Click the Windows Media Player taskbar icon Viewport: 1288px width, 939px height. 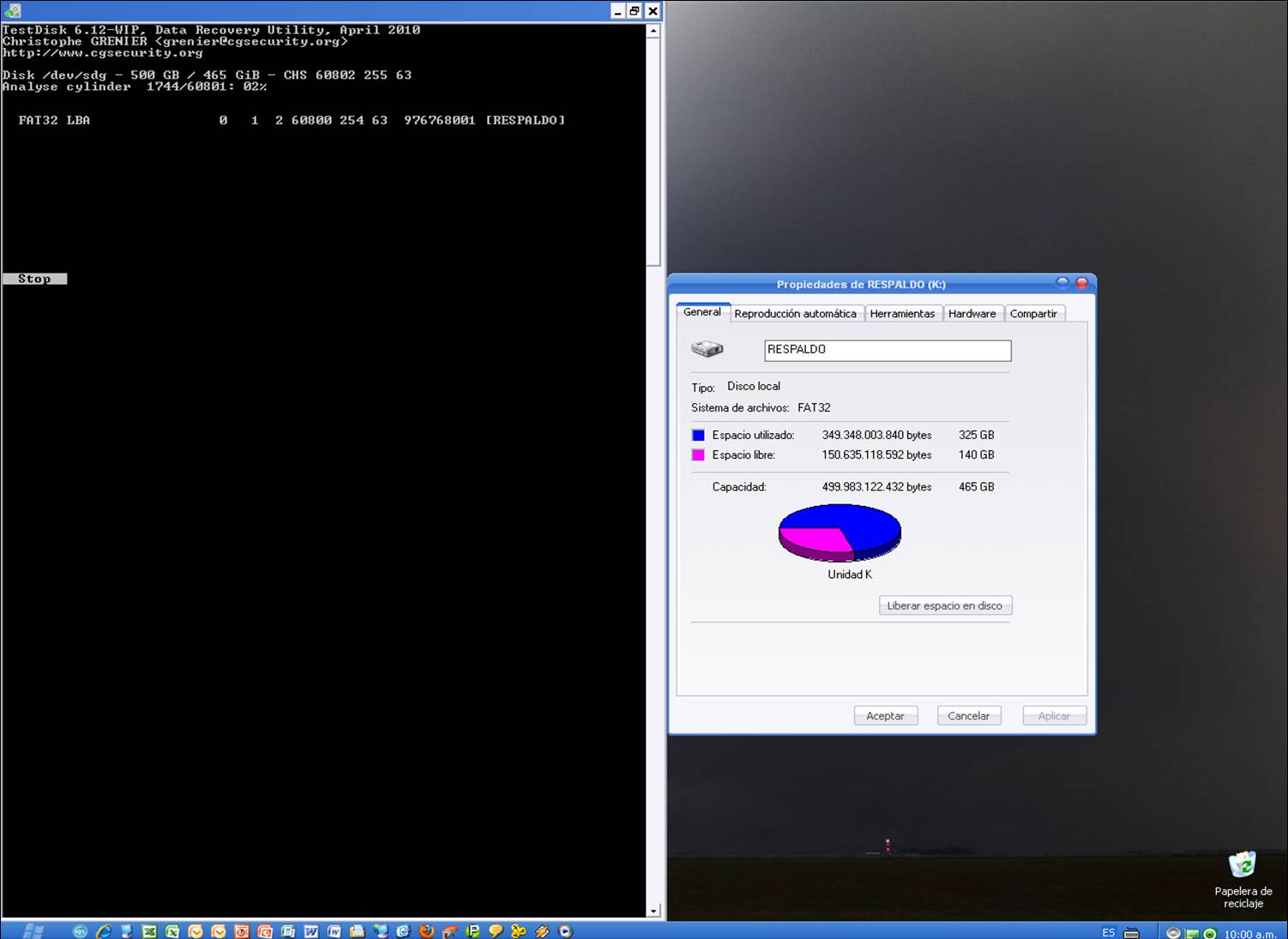[x=565, y=931]
